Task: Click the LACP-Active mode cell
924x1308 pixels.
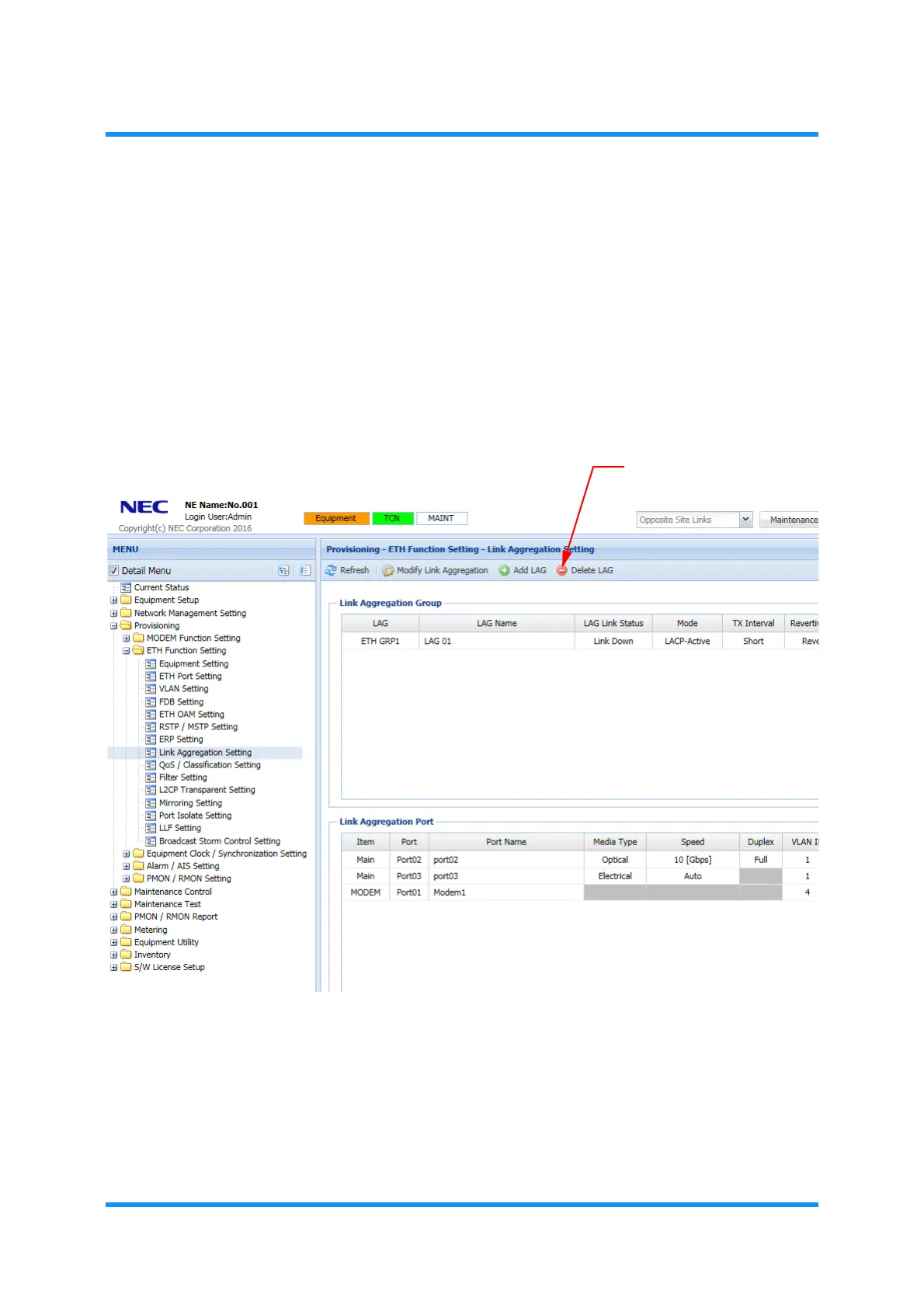Action: pyautogui.click(x=687, y=641)
